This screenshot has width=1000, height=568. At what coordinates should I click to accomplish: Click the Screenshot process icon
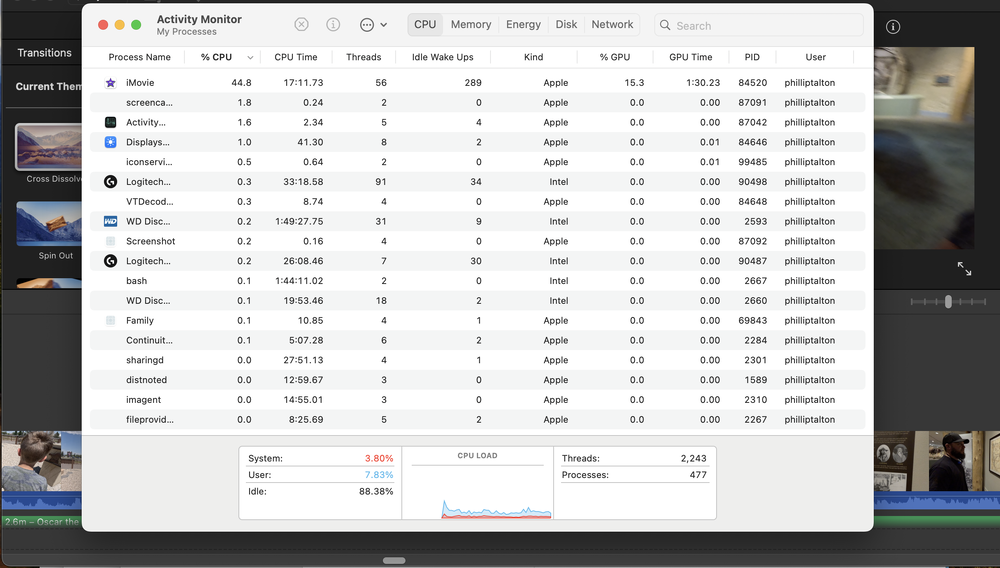coord(110,241)
